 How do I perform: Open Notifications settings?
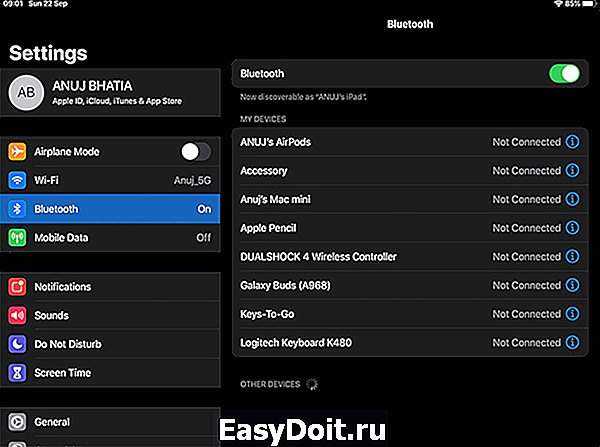pyautogui.click(x=110, y=287)
